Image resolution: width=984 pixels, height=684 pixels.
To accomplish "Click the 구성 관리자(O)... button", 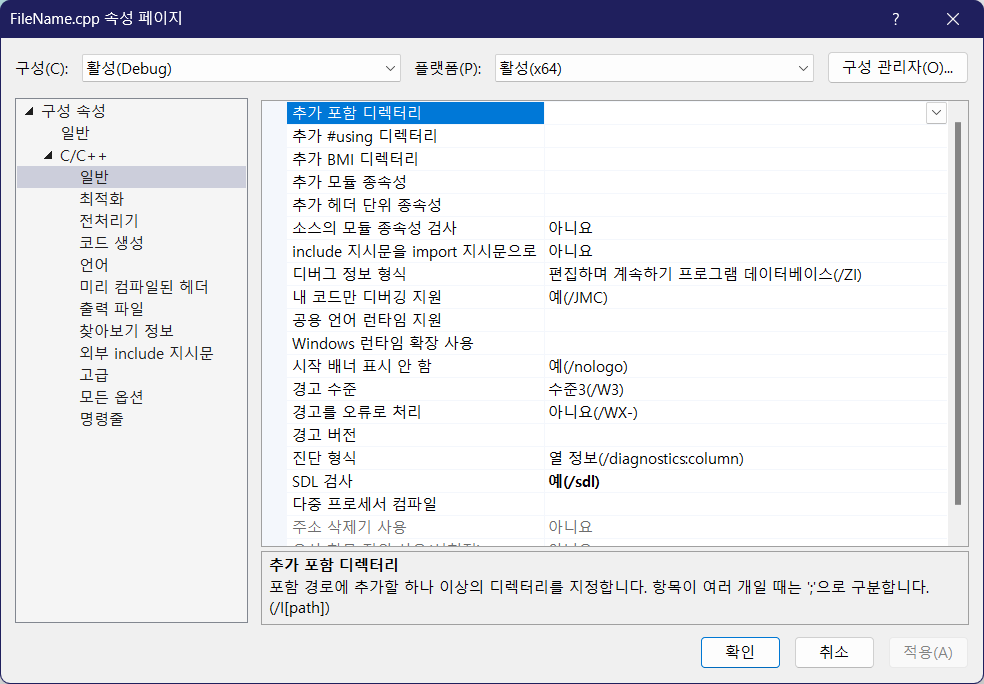I will (x=897, y=68).
